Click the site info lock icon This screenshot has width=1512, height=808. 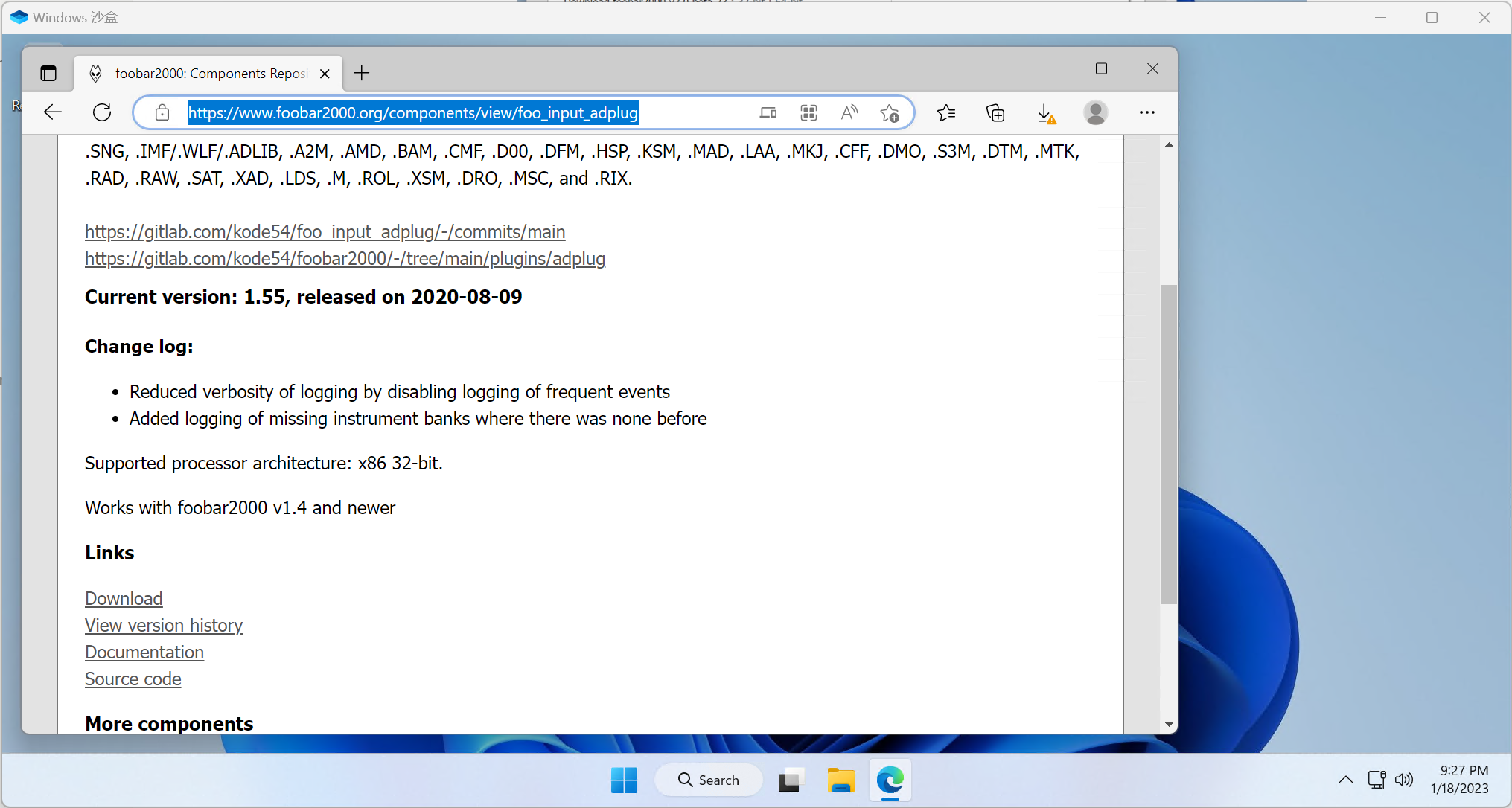point(162,112)
